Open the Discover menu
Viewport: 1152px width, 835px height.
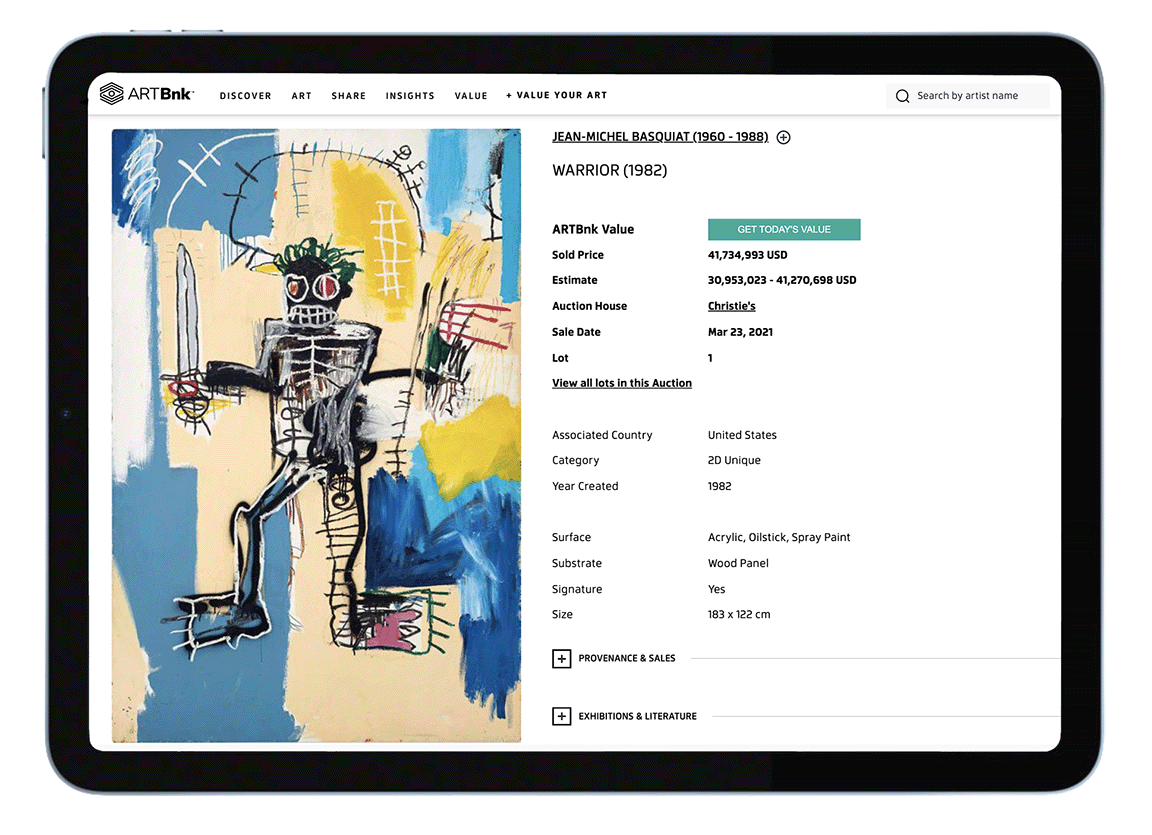245,96
